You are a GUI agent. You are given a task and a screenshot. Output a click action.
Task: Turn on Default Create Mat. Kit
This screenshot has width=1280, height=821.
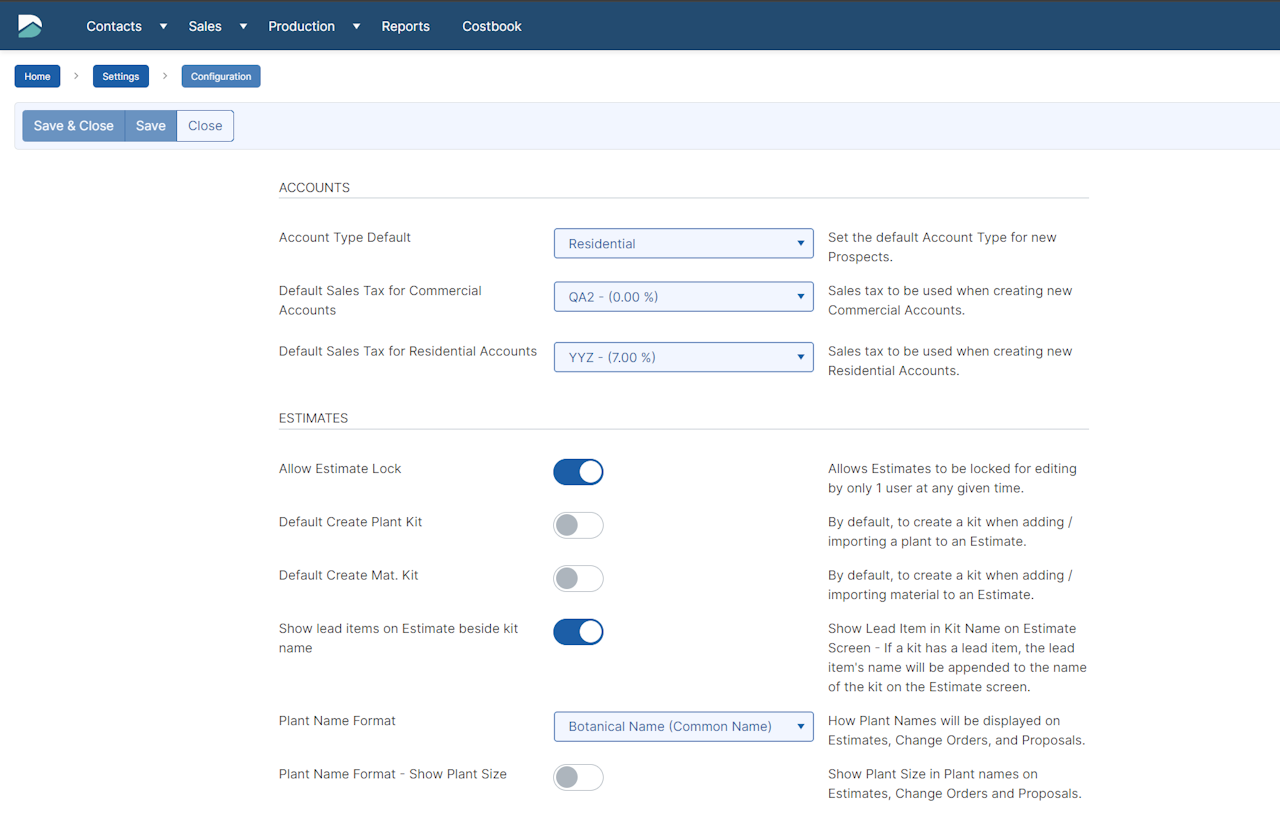coord(578,578)
